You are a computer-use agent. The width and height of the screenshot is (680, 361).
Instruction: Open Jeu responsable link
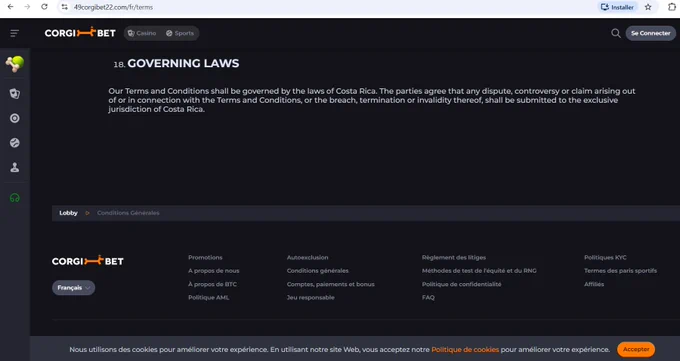[311, 298]
